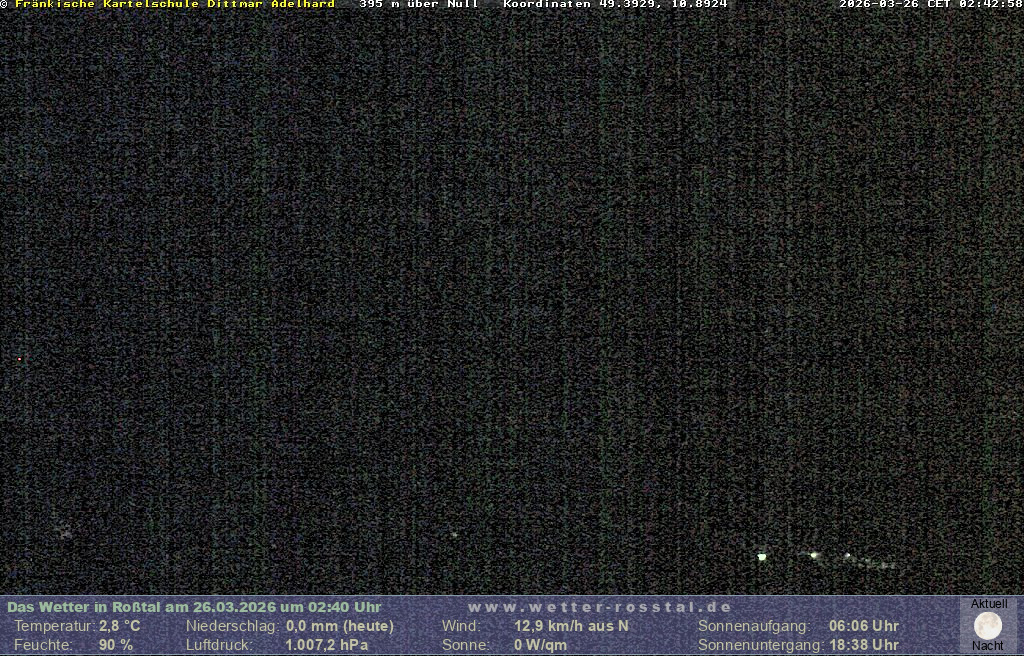The width and height of the screenshot is (1024, 656).
Task: Click the small red dot at left edge
Action: click(19, 358)
